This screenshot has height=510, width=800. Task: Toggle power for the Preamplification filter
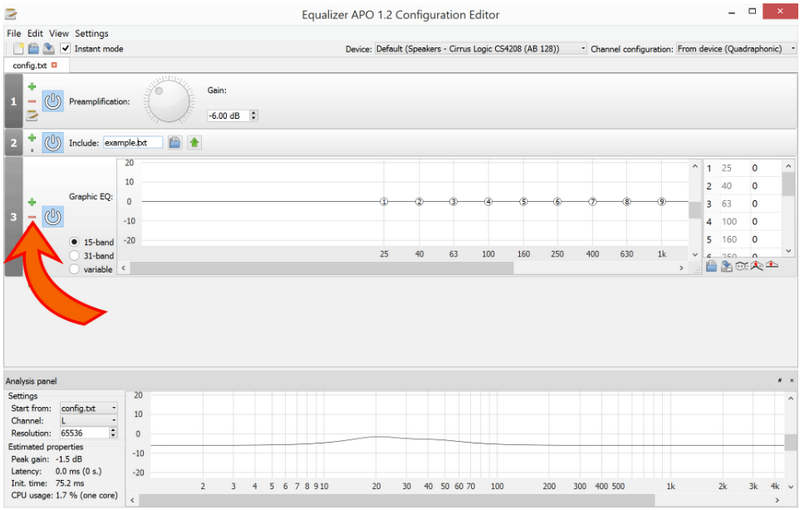[53, 101]
